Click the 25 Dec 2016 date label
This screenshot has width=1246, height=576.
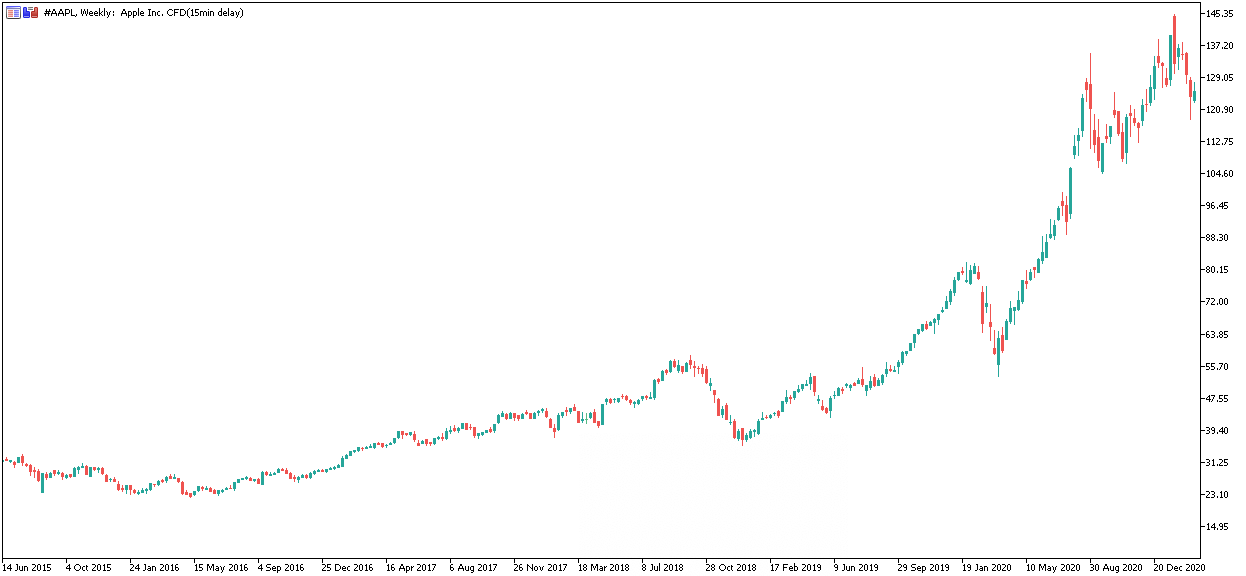pyautogui.click(x=347, y=566)
